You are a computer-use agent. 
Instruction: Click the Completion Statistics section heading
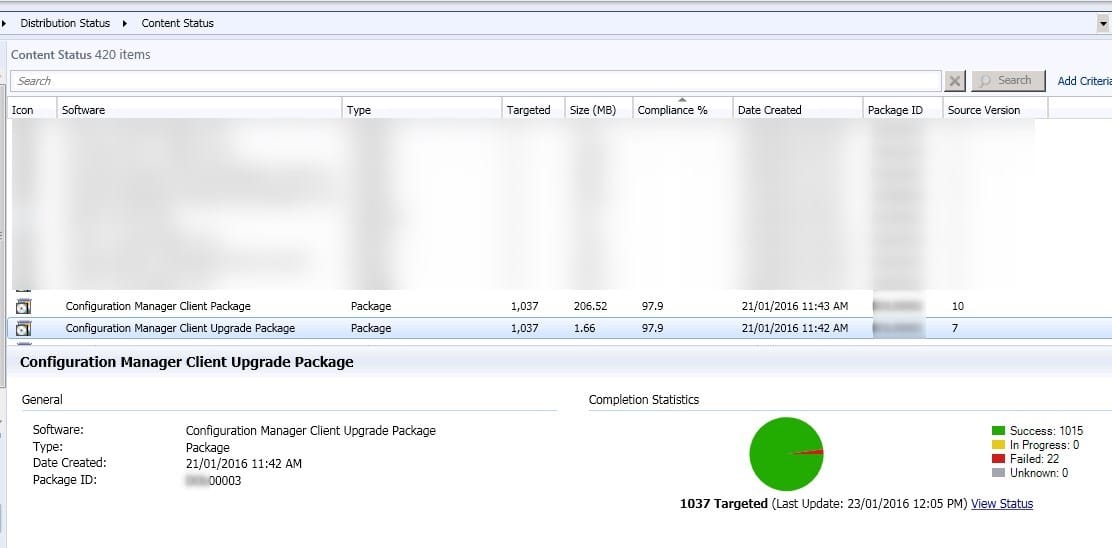[x=644, y=399]
